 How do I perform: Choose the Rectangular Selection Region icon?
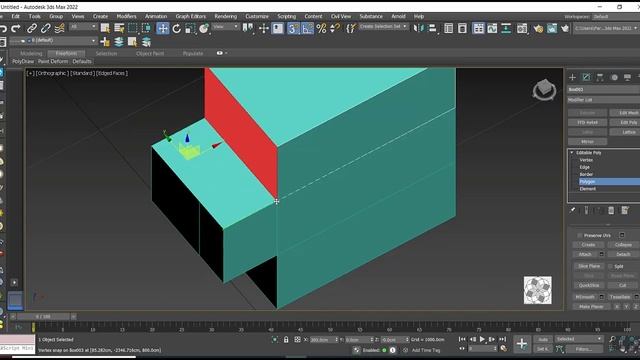[x=133, y=28]
